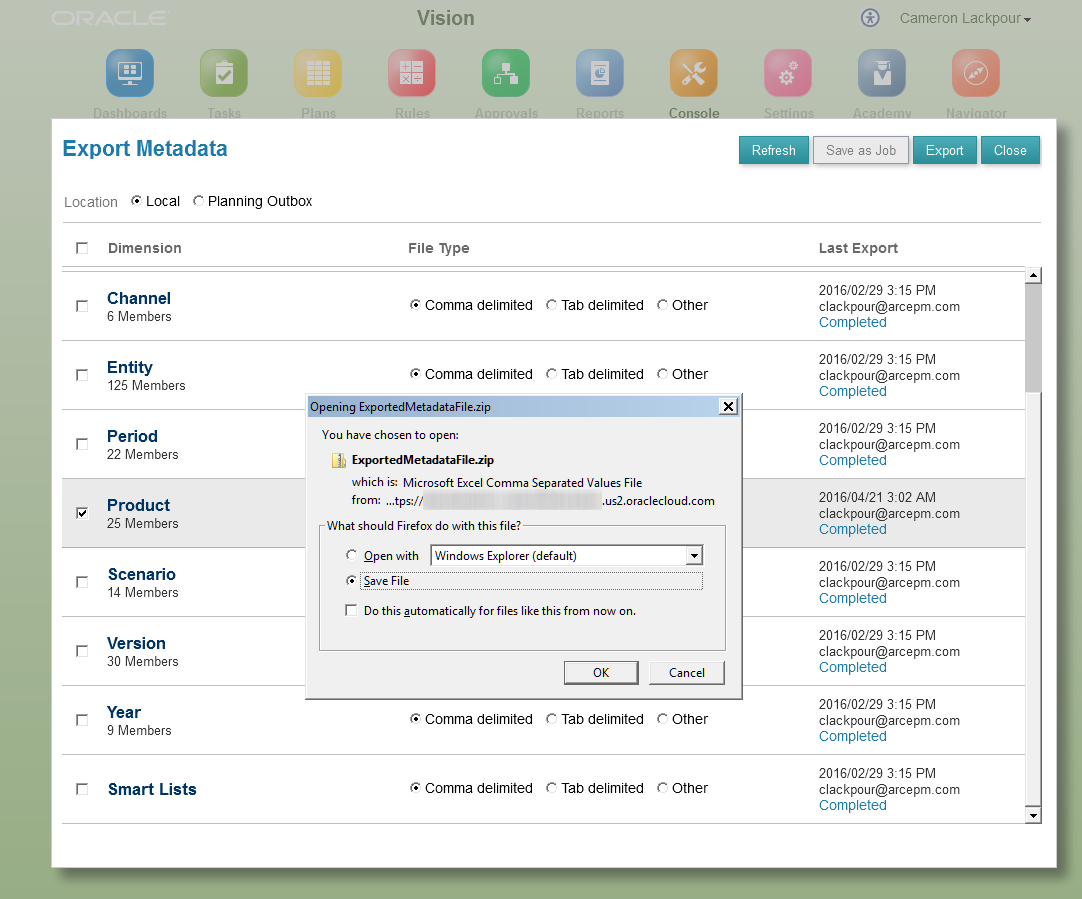Viewport: 1082px width, 899px height.
Task: Click the Product dimension name
Action: pyautogui.click(x=138, y=505)
